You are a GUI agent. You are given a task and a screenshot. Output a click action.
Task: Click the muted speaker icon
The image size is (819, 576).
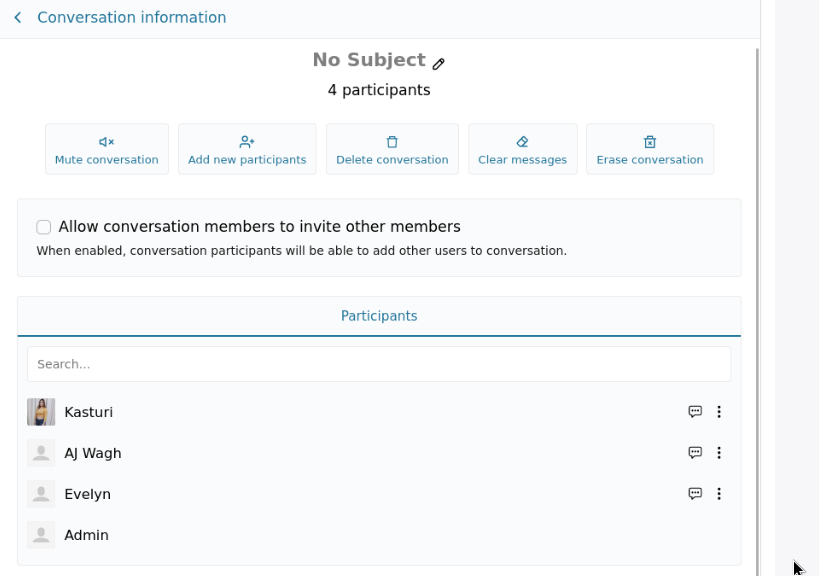(x=107, y=142)
